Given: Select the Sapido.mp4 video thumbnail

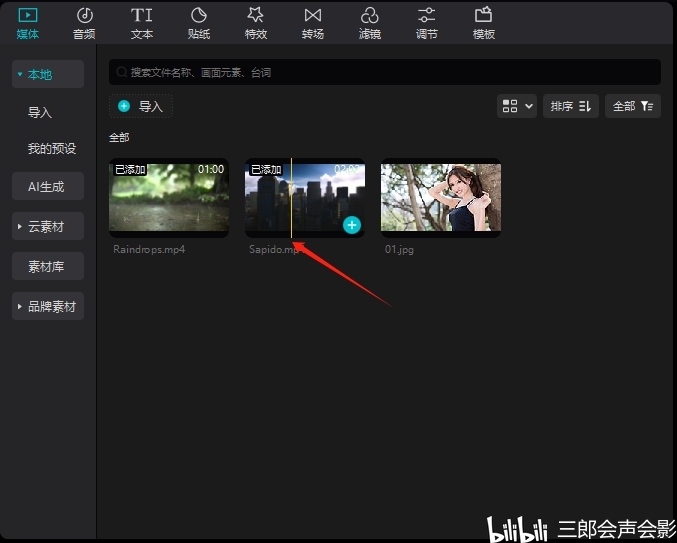Looking at the screenshot, I should point(305,198).
